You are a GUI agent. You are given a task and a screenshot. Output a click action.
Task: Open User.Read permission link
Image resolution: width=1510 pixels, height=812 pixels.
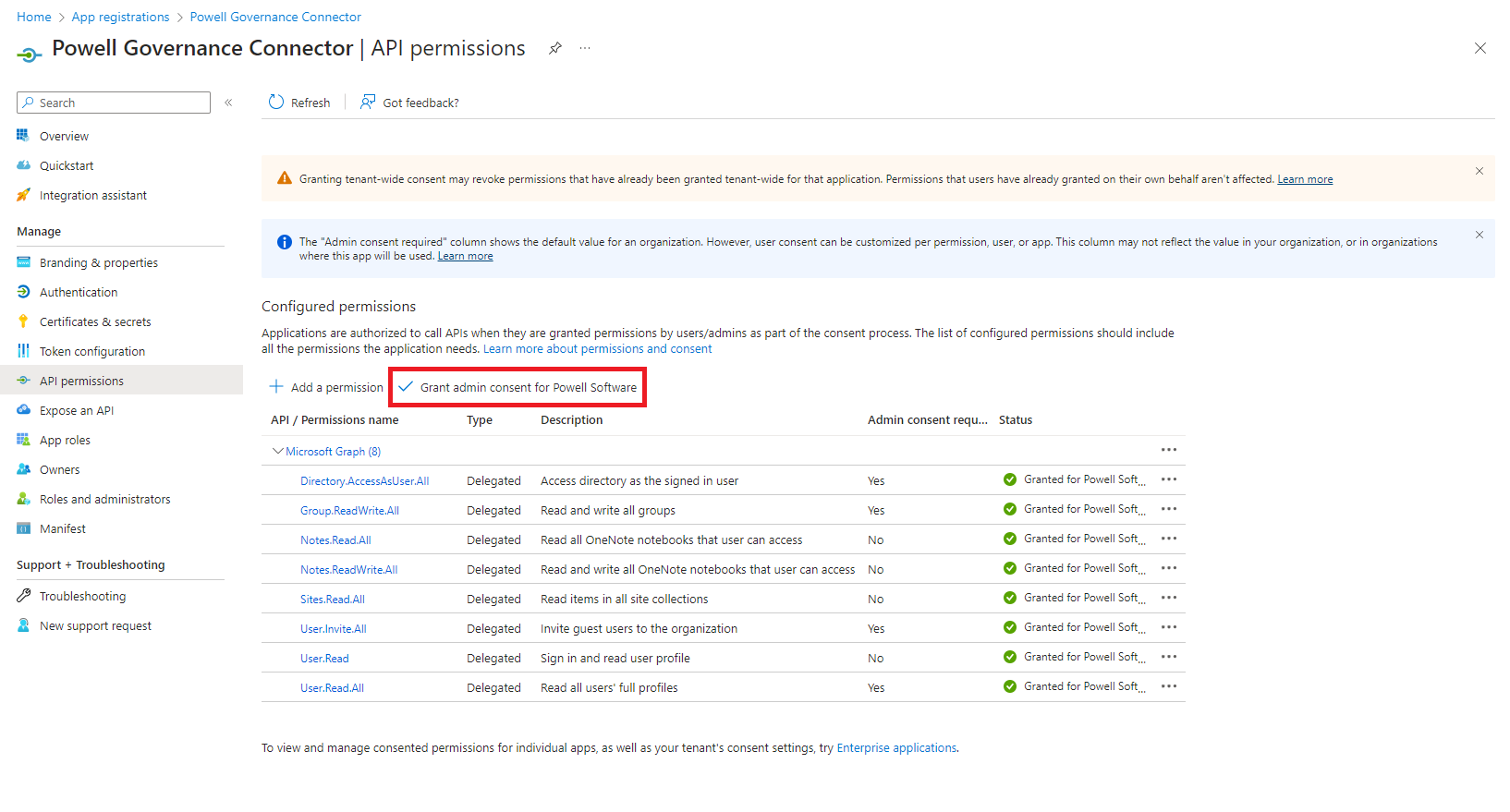point(324,659)
